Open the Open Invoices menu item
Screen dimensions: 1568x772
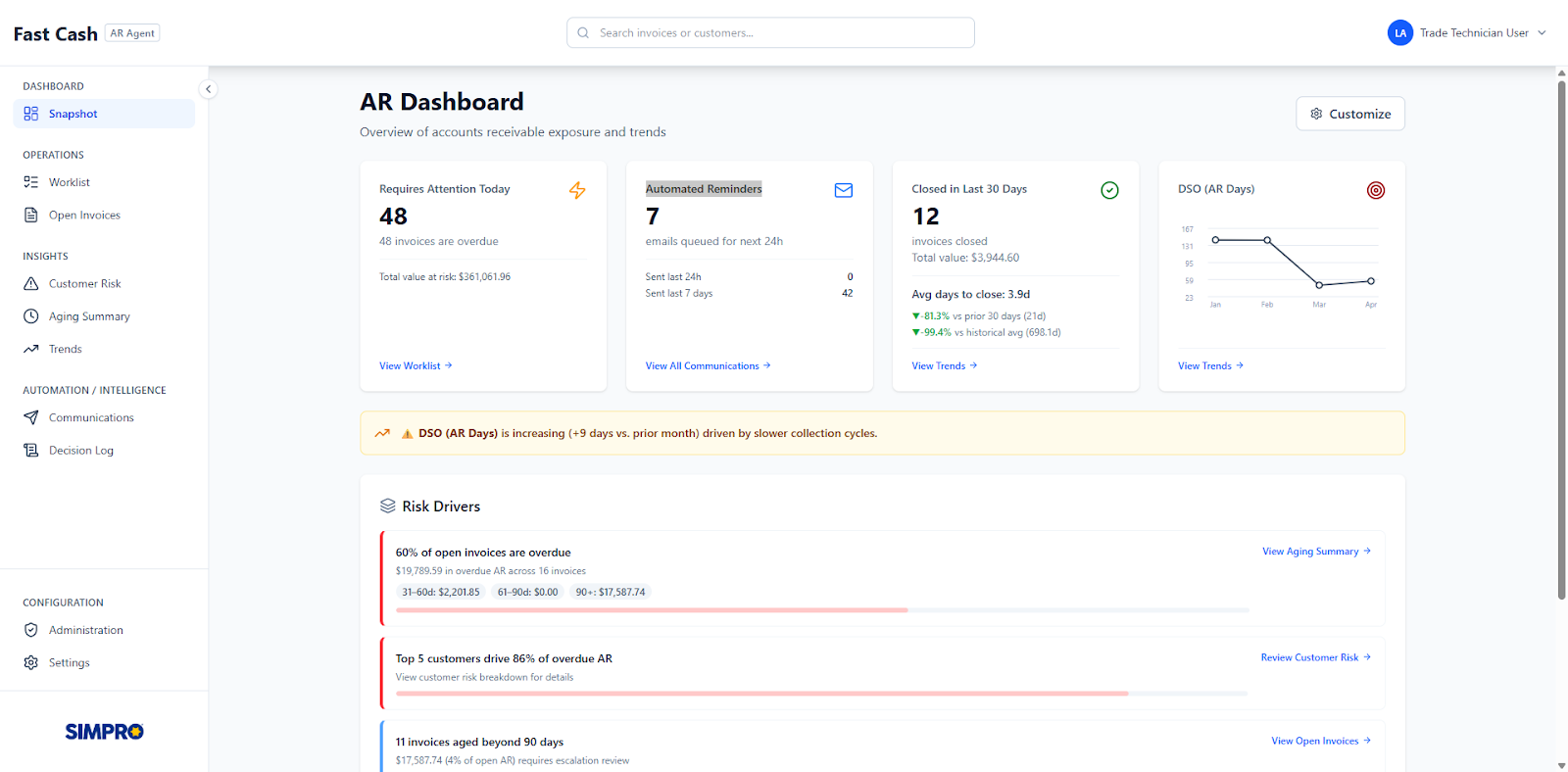coord(104,216)
